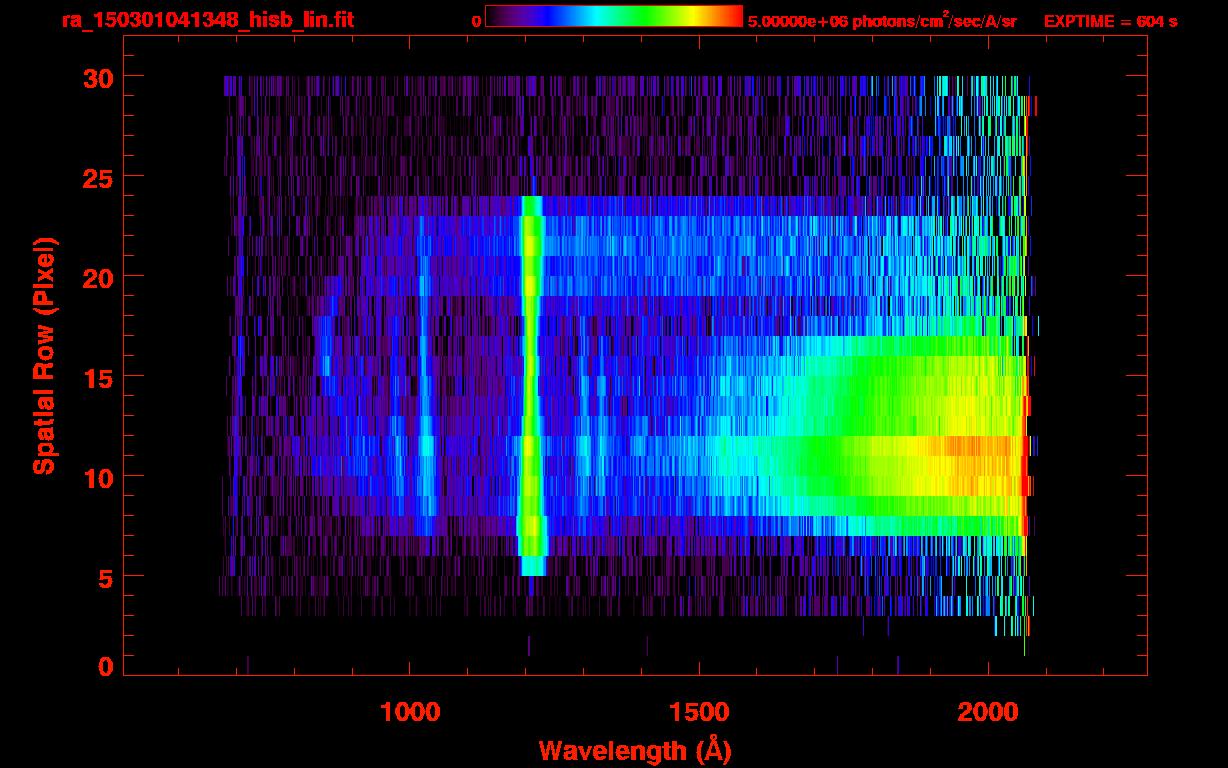Click the y-axis tick label 5
Viewport: 1228px width, 768px height.
[x=105, y=577]
